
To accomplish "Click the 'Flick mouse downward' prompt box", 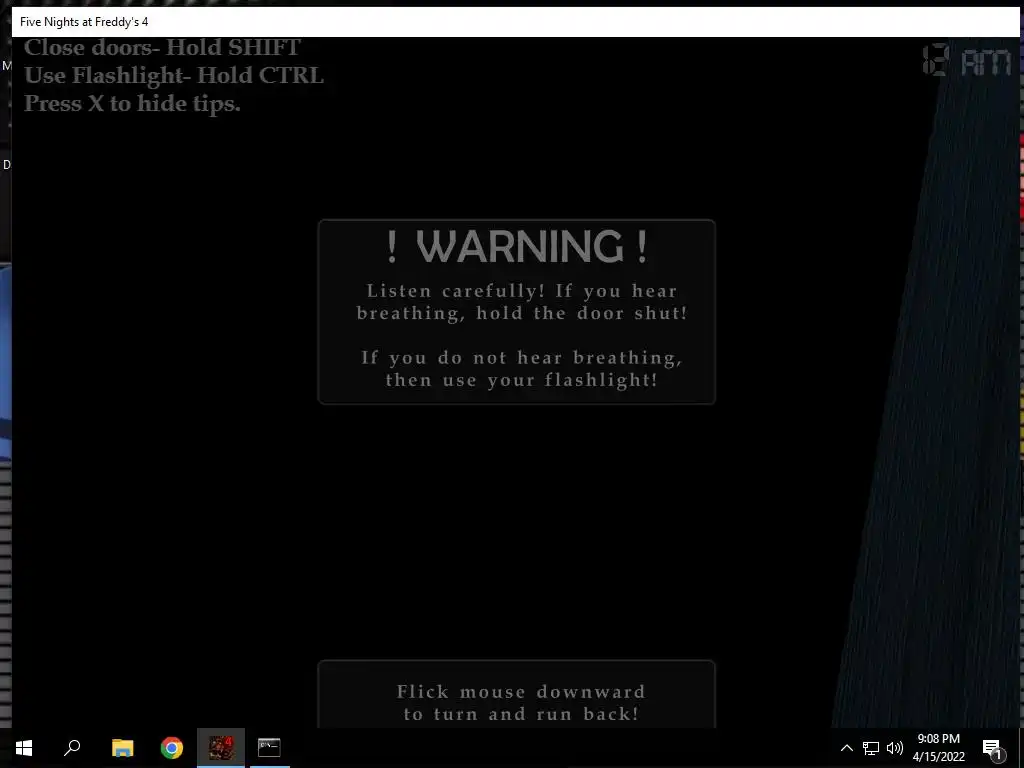I will tap(517, 694).
